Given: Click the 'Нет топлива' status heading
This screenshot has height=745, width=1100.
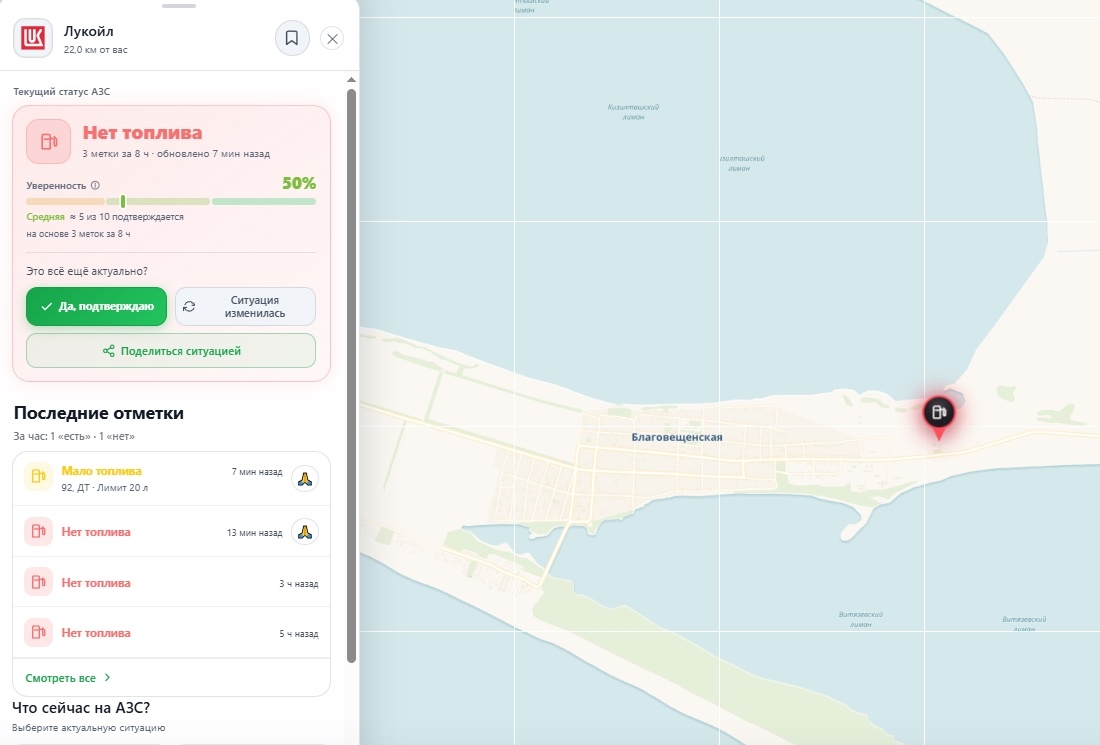Looking at the screenshot, I should [142, 133].
